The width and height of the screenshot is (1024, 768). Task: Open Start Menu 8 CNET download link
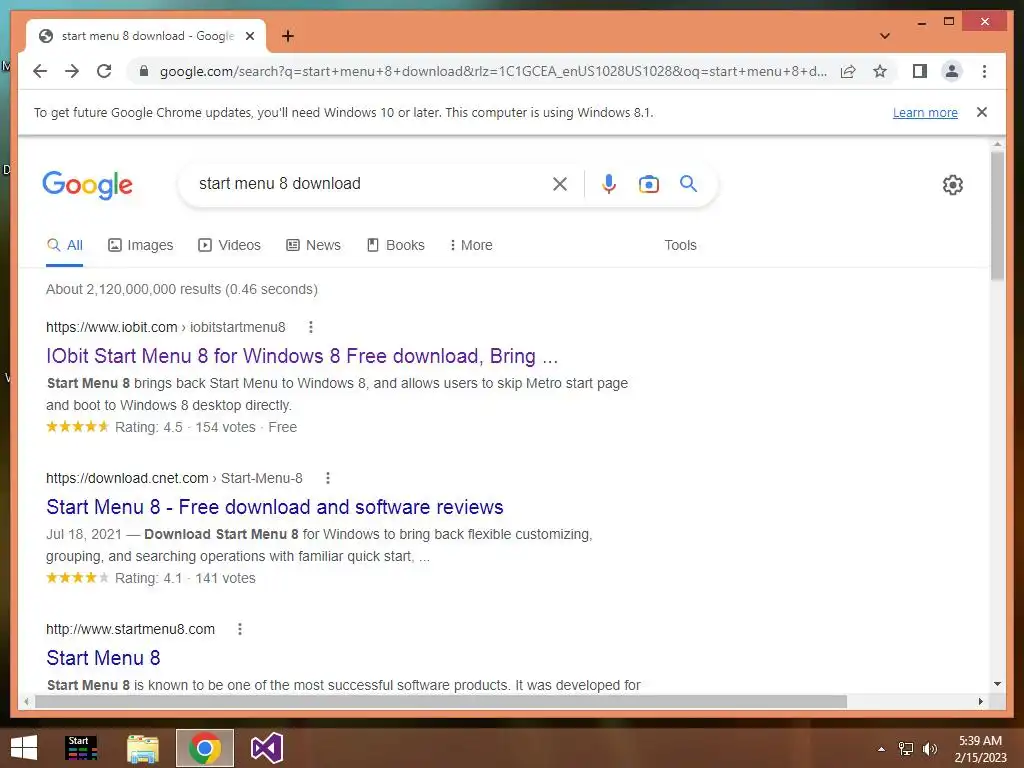coord(274,507)
